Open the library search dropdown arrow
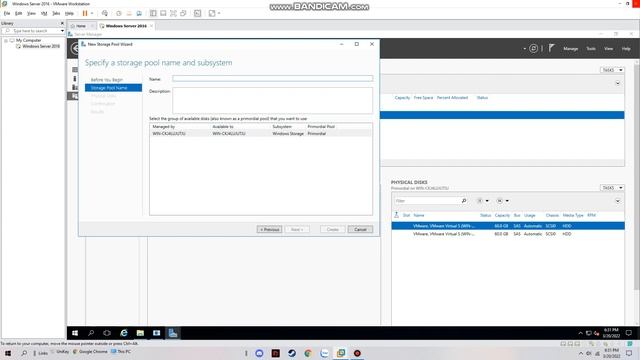 62,31
